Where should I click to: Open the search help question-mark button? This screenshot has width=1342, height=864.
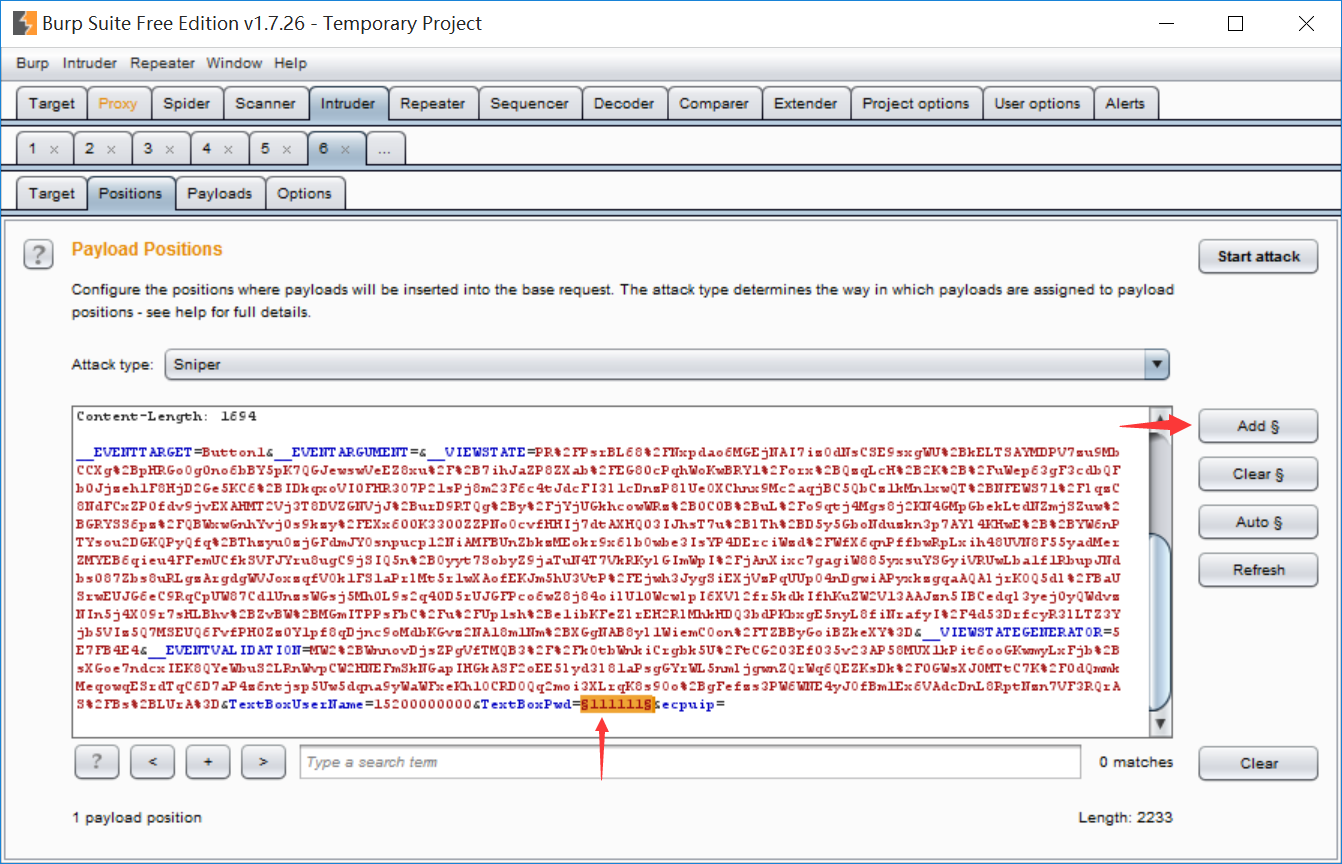[x=97, y=762]
